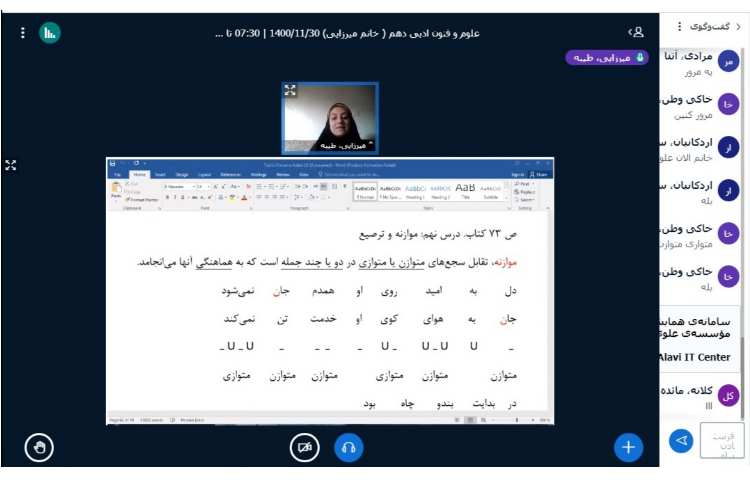
Task: Toggle the raise hand button
Action: [x=39, y=447]
